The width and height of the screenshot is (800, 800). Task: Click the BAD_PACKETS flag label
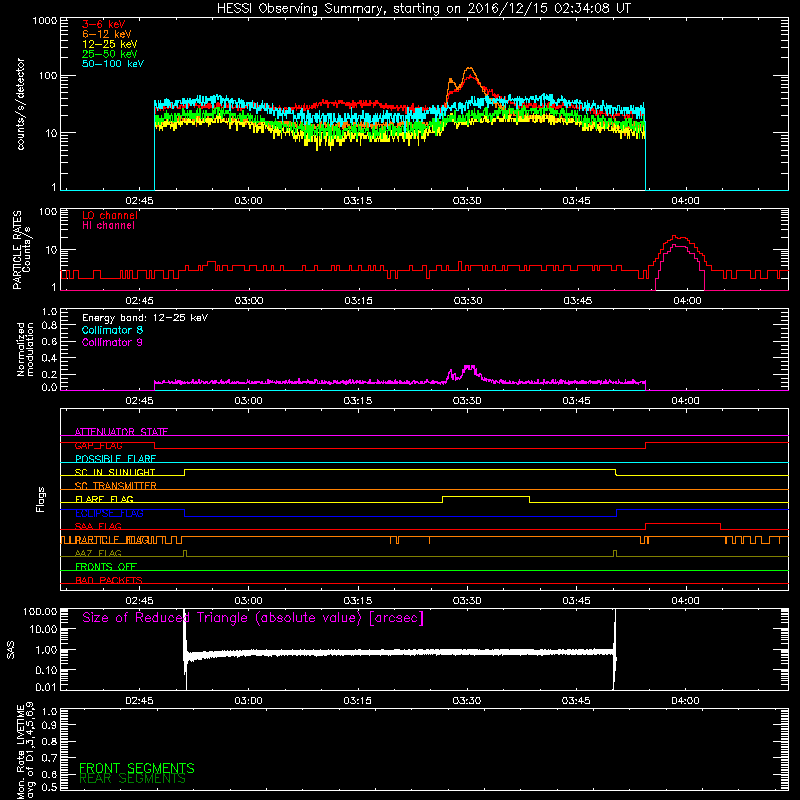tap(109, 580)
